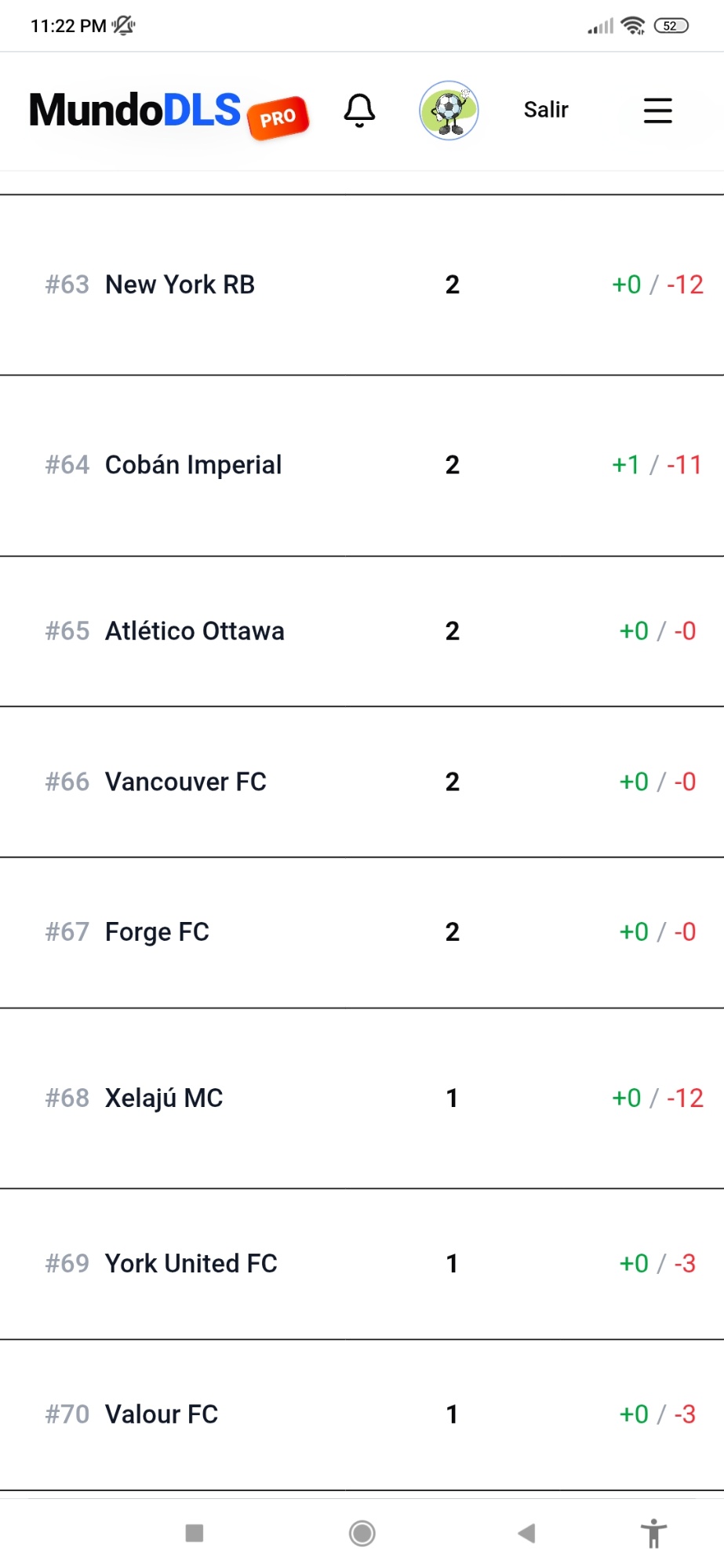Tap the Salir logout link
724x1568 pixels.
pos(546,110)
